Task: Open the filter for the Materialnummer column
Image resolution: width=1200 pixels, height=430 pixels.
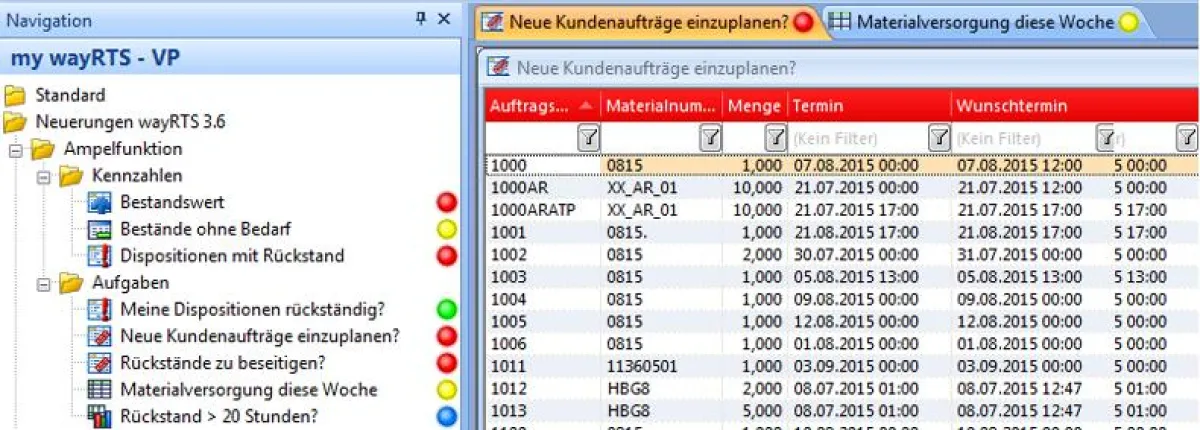Action: pyautogui.click(x=709, y=138)
